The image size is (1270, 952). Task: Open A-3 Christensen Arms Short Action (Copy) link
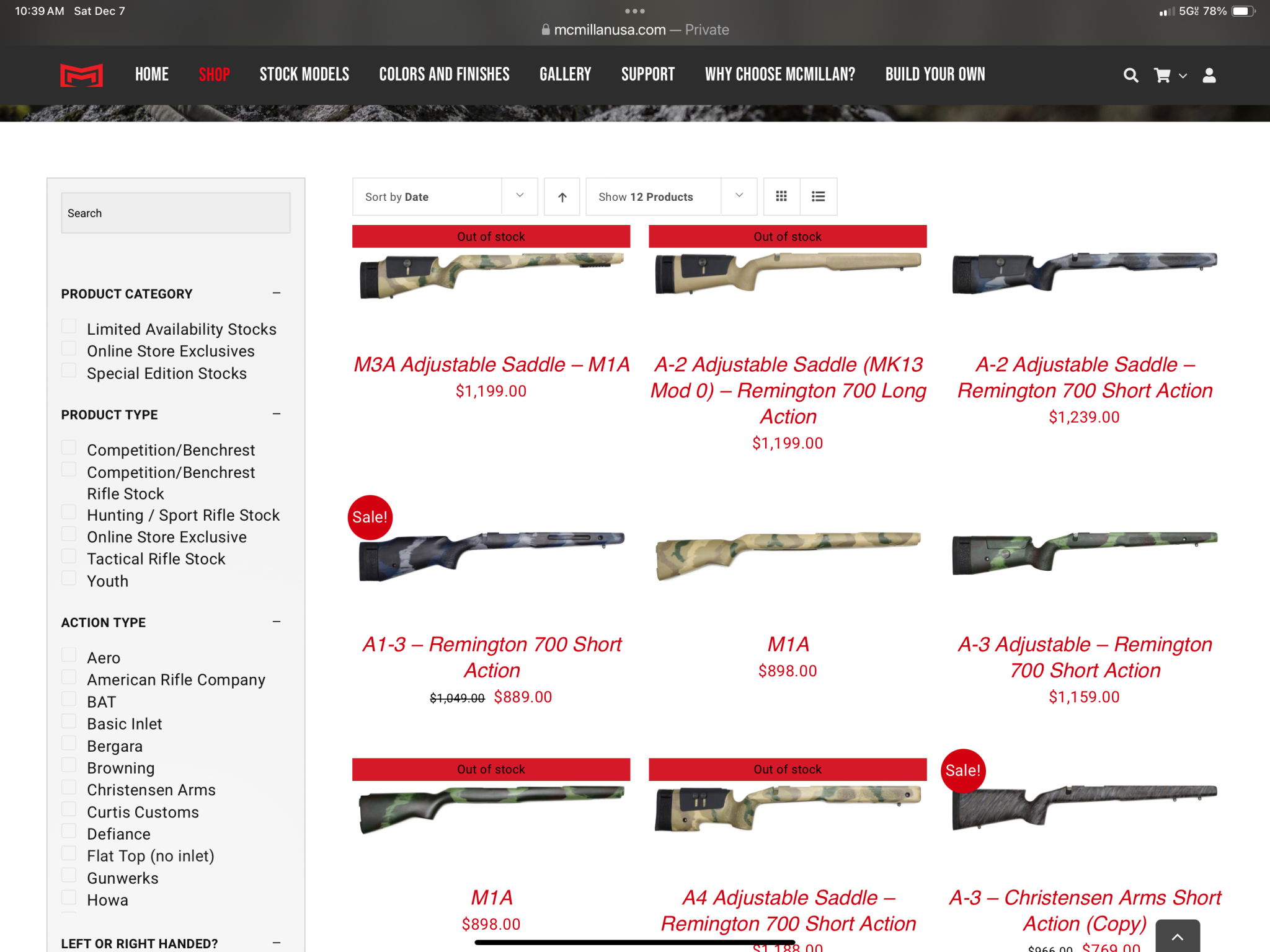1085,911
